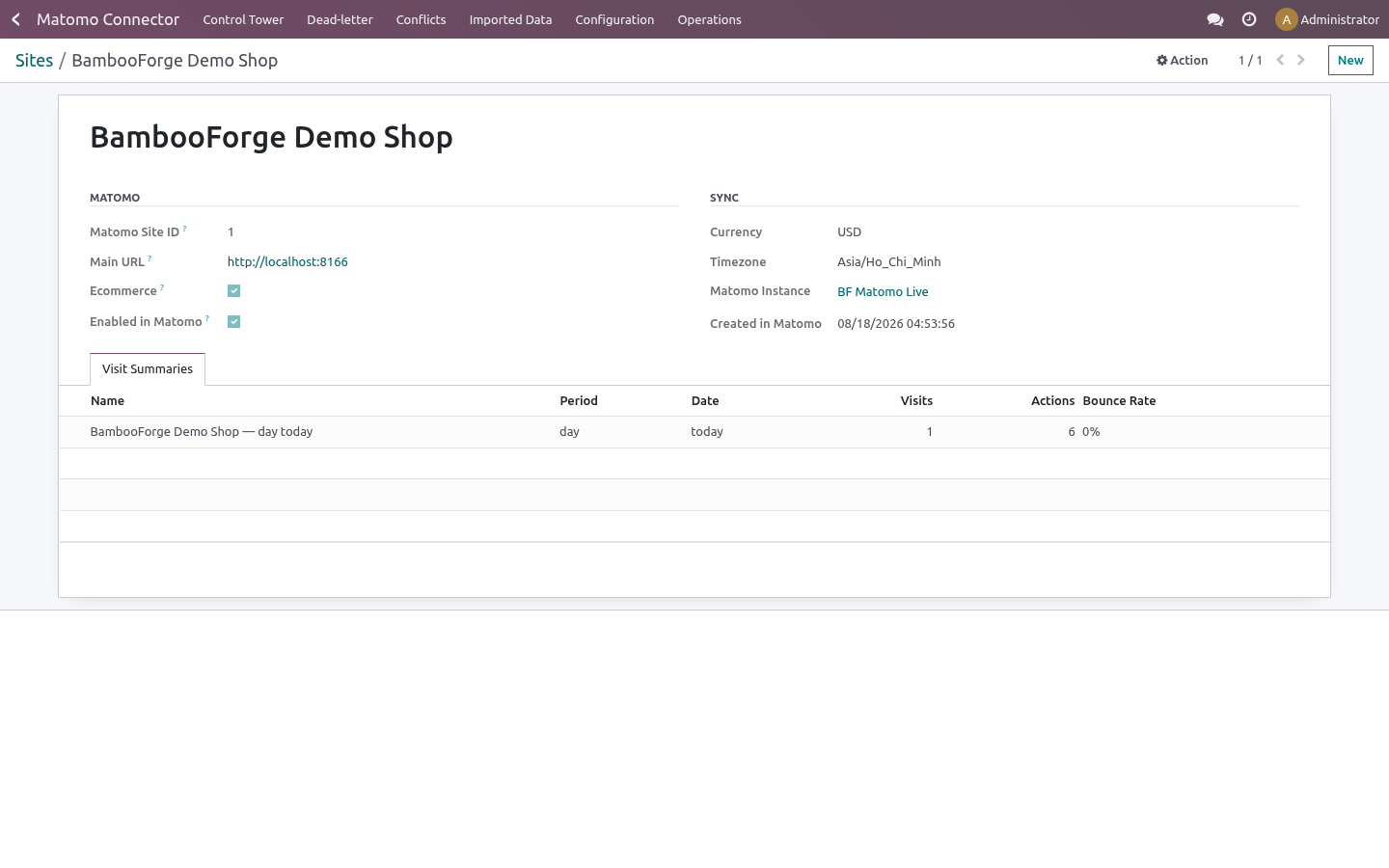Open the http://localhost:8166 link

pyautogui.click(x=287, y=261)
